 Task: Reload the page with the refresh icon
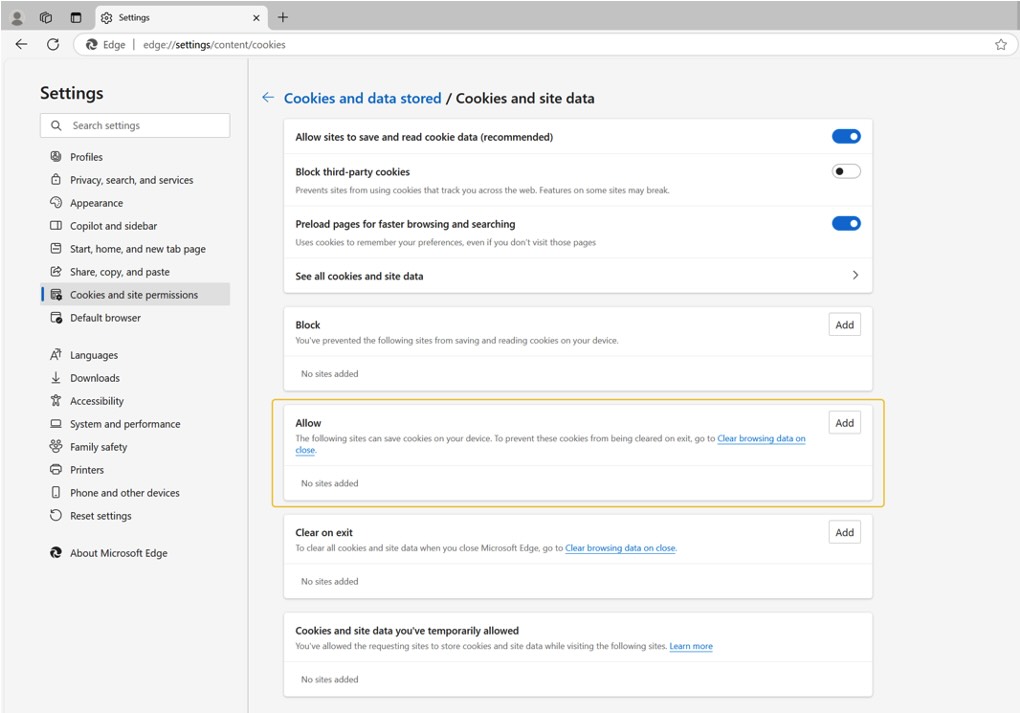[53, 44]
